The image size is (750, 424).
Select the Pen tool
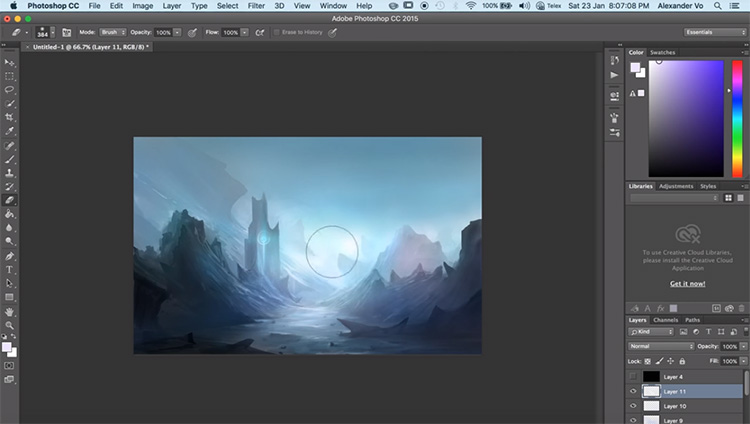click(x=9, y=256)
